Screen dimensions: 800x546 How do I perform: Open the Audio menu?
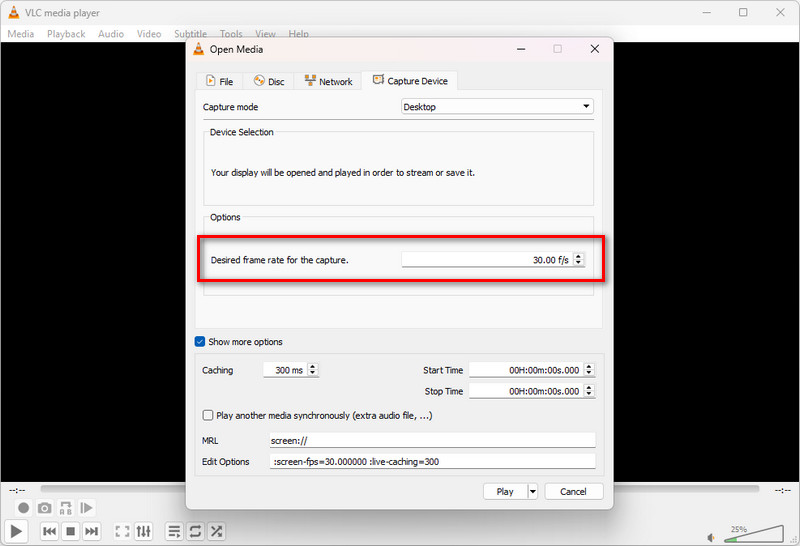[x=111, y=34]
